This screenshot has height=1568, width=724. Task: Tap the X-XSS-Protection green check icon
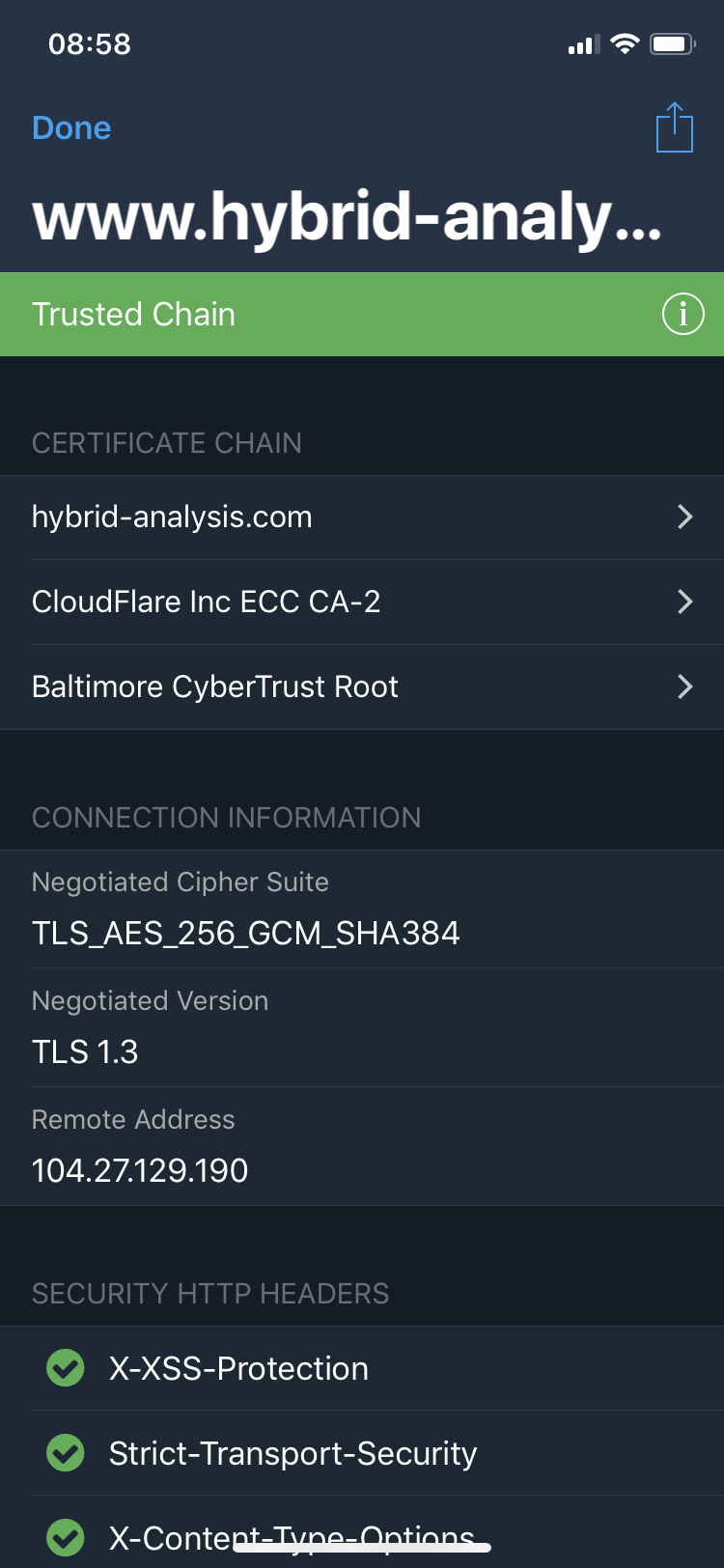[66, 1368]
